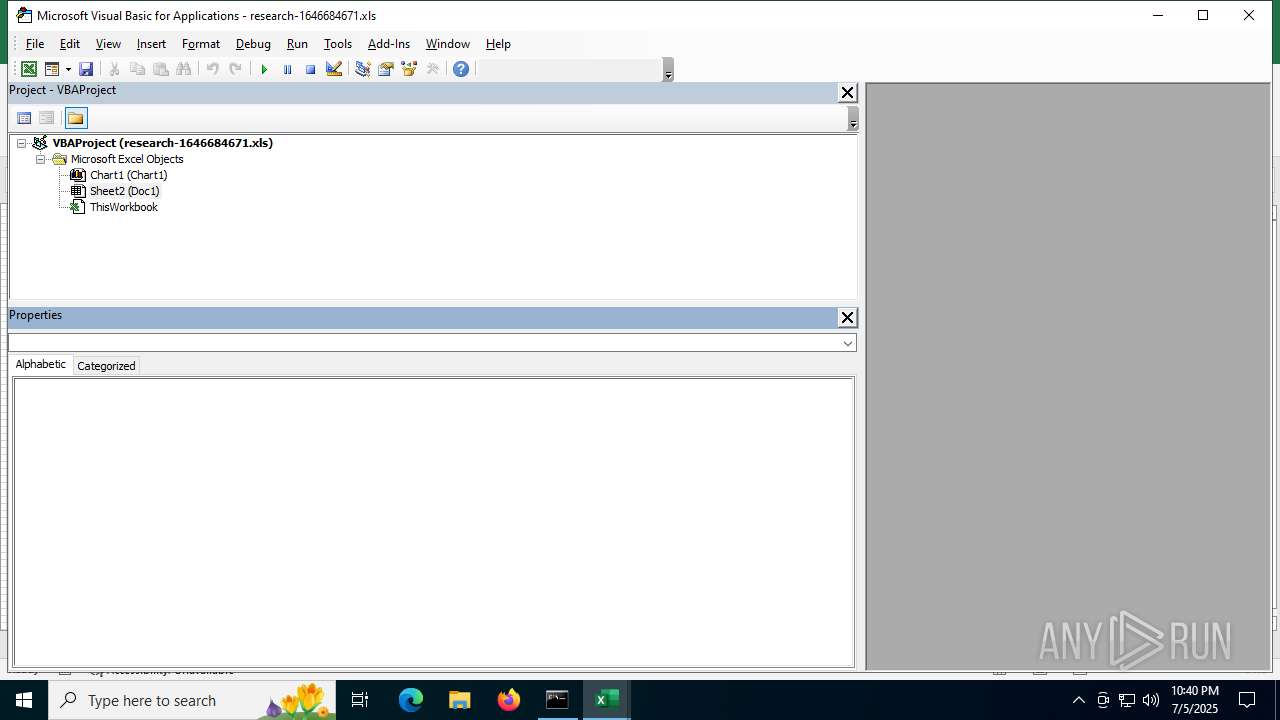Click the Break pause icon
Screen dimensions: 1280x720
point(287,69)
